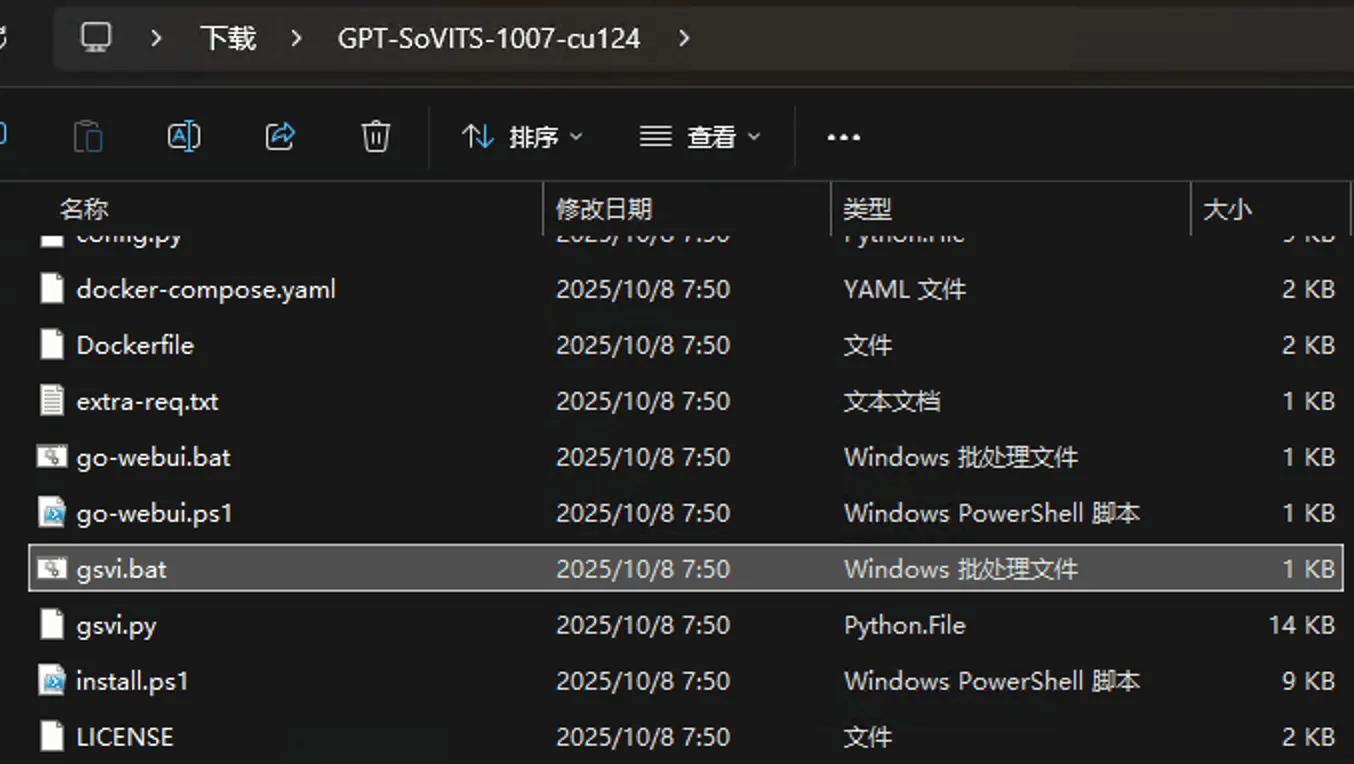This screenshot has width=1354, height=764.
Task: Click the Delete trash can icon
Action: point(375,136)
